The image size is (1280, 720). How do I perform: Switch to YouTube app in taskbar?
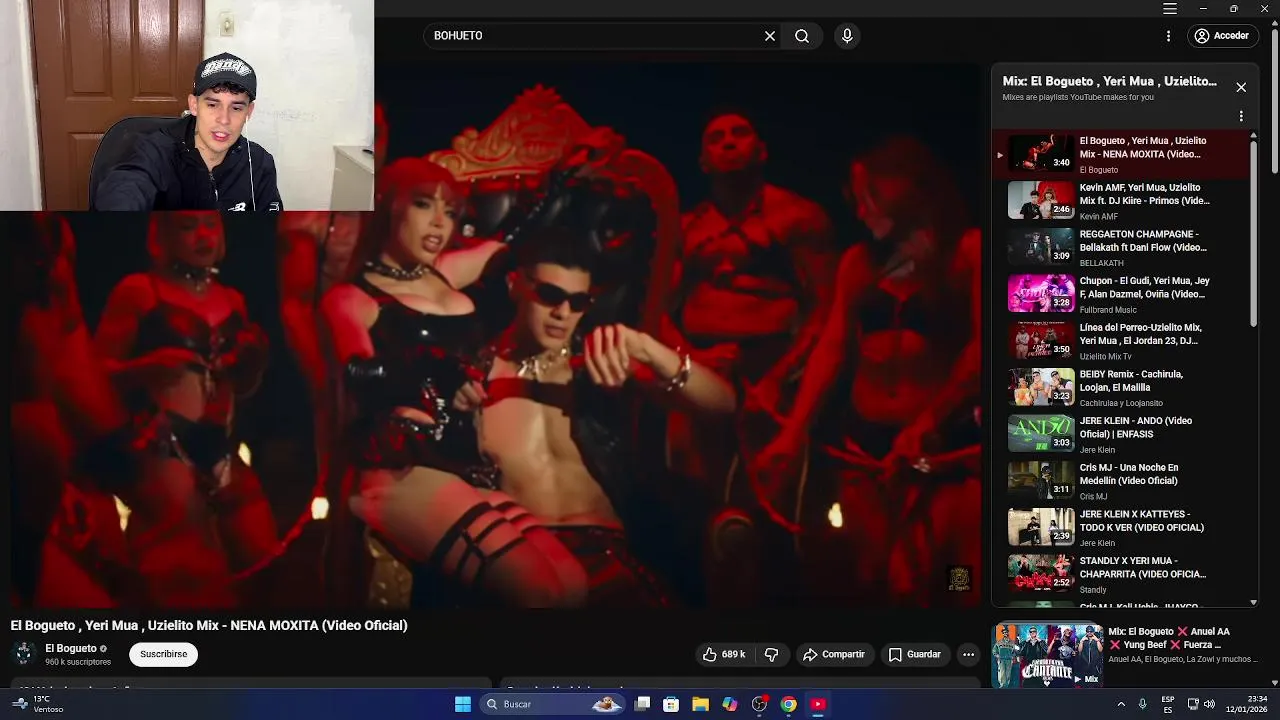[818, 704]
